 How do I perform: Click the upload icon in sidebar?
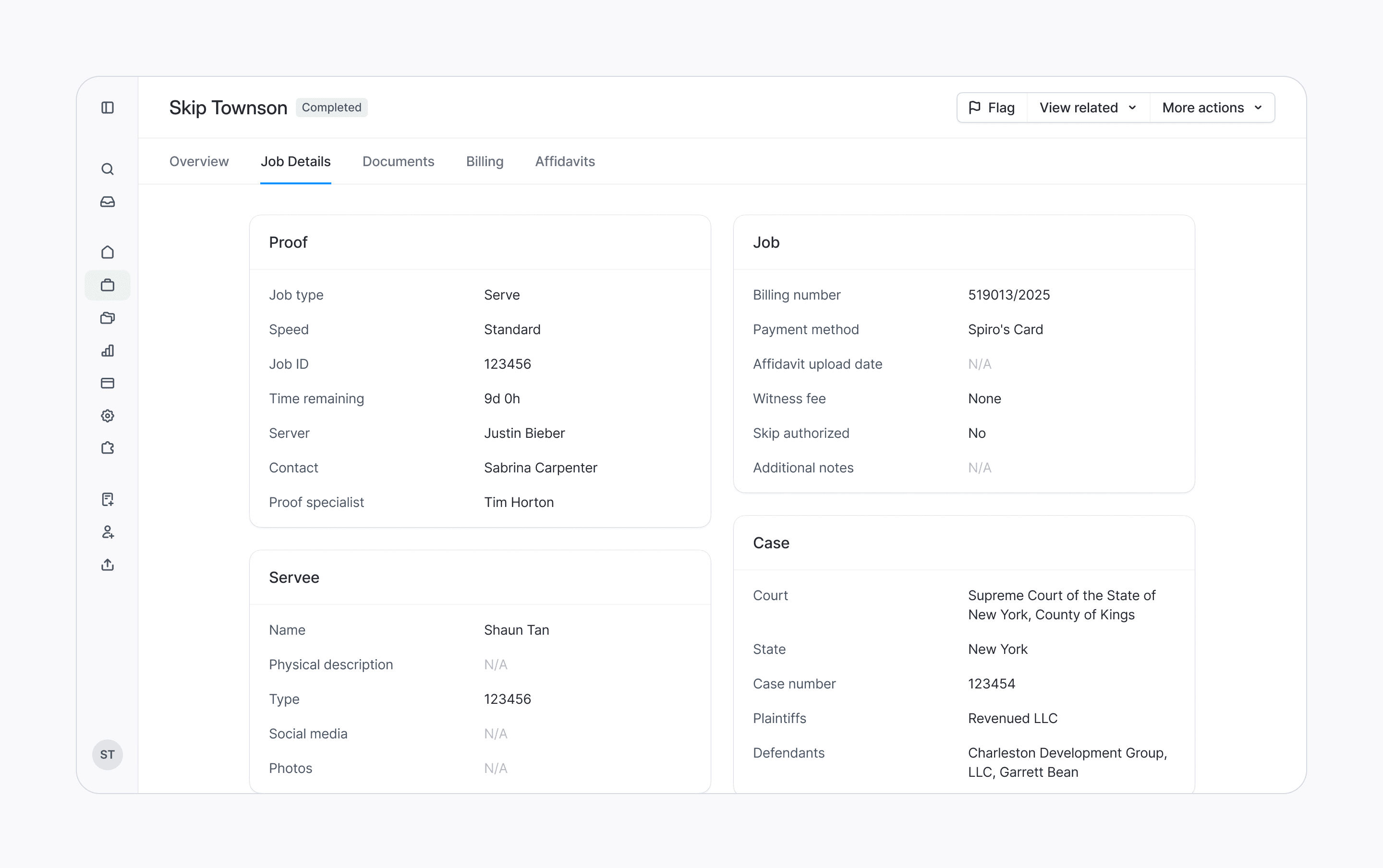(x=108, y=565)
